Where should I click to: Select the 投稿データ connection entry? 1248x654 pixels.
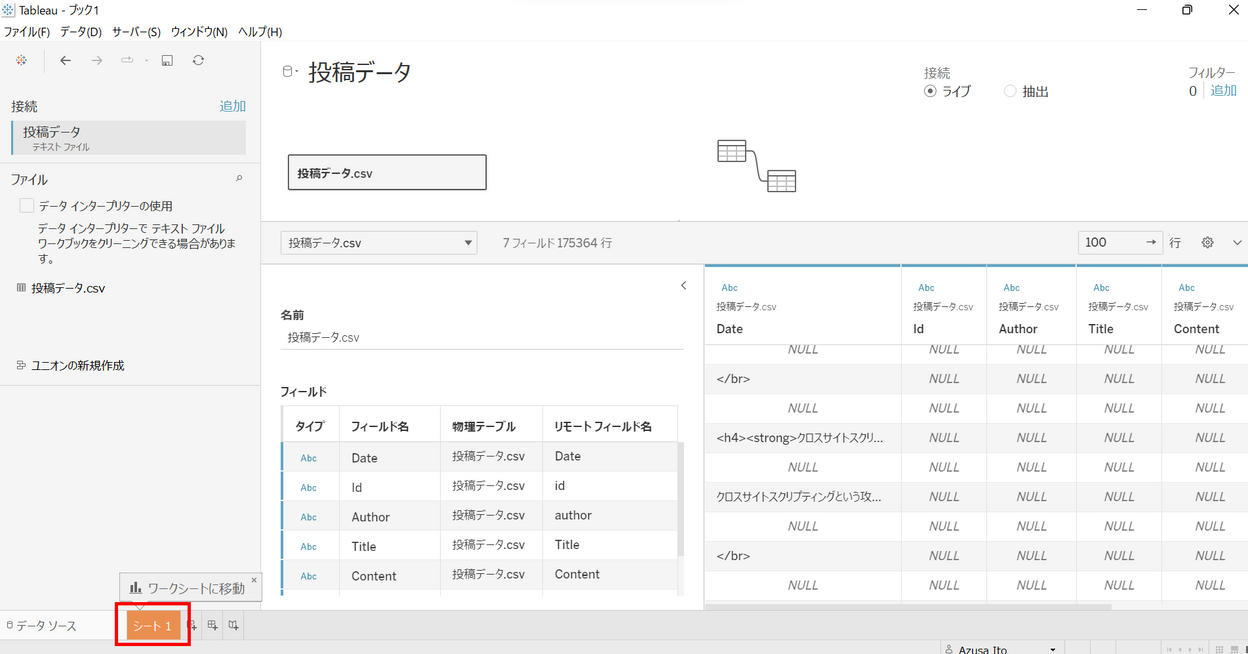coord(129,138)
